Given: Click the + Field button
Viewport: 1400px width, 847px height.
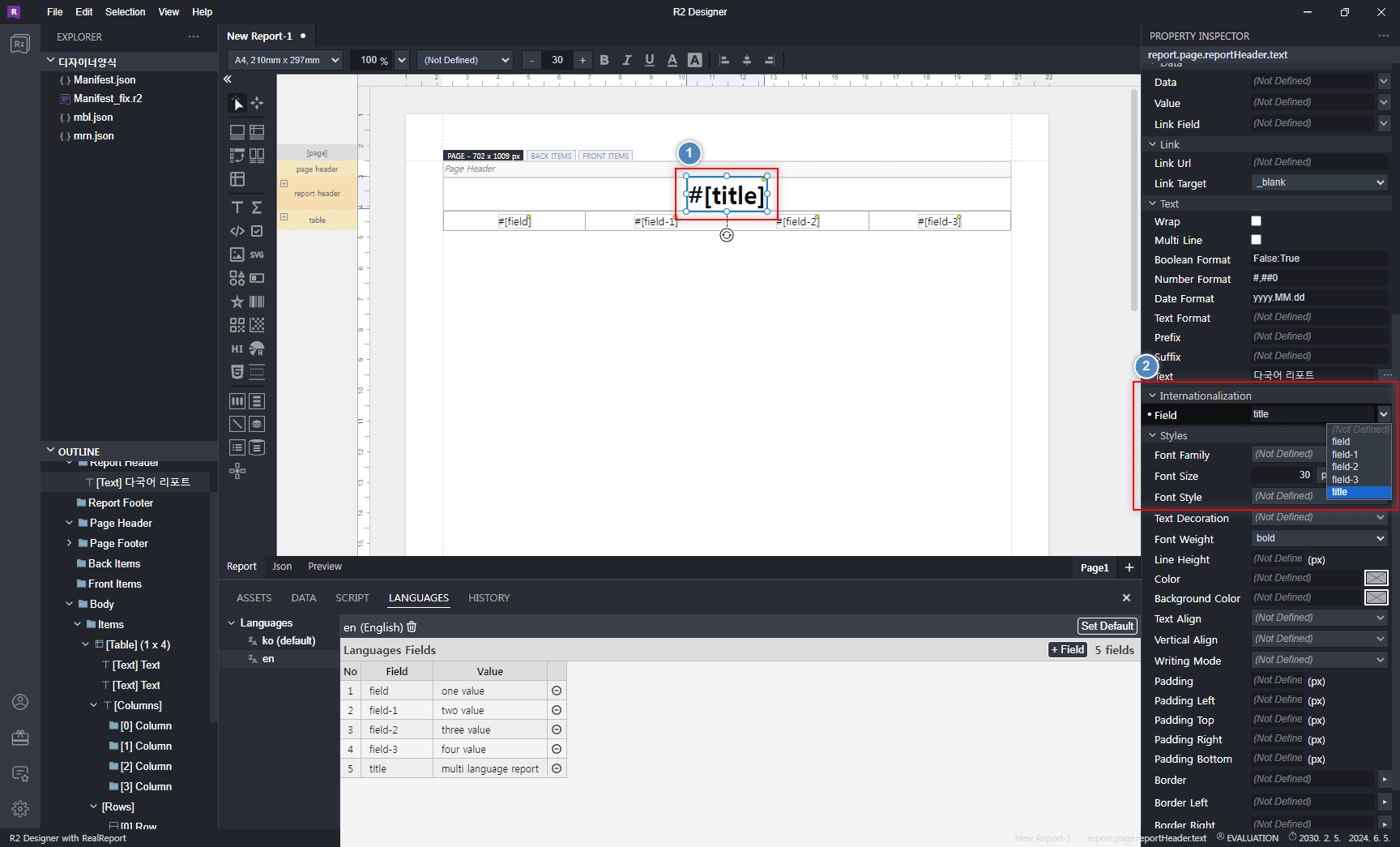Looking at the screenshot, I should [x=1068, y=649].
